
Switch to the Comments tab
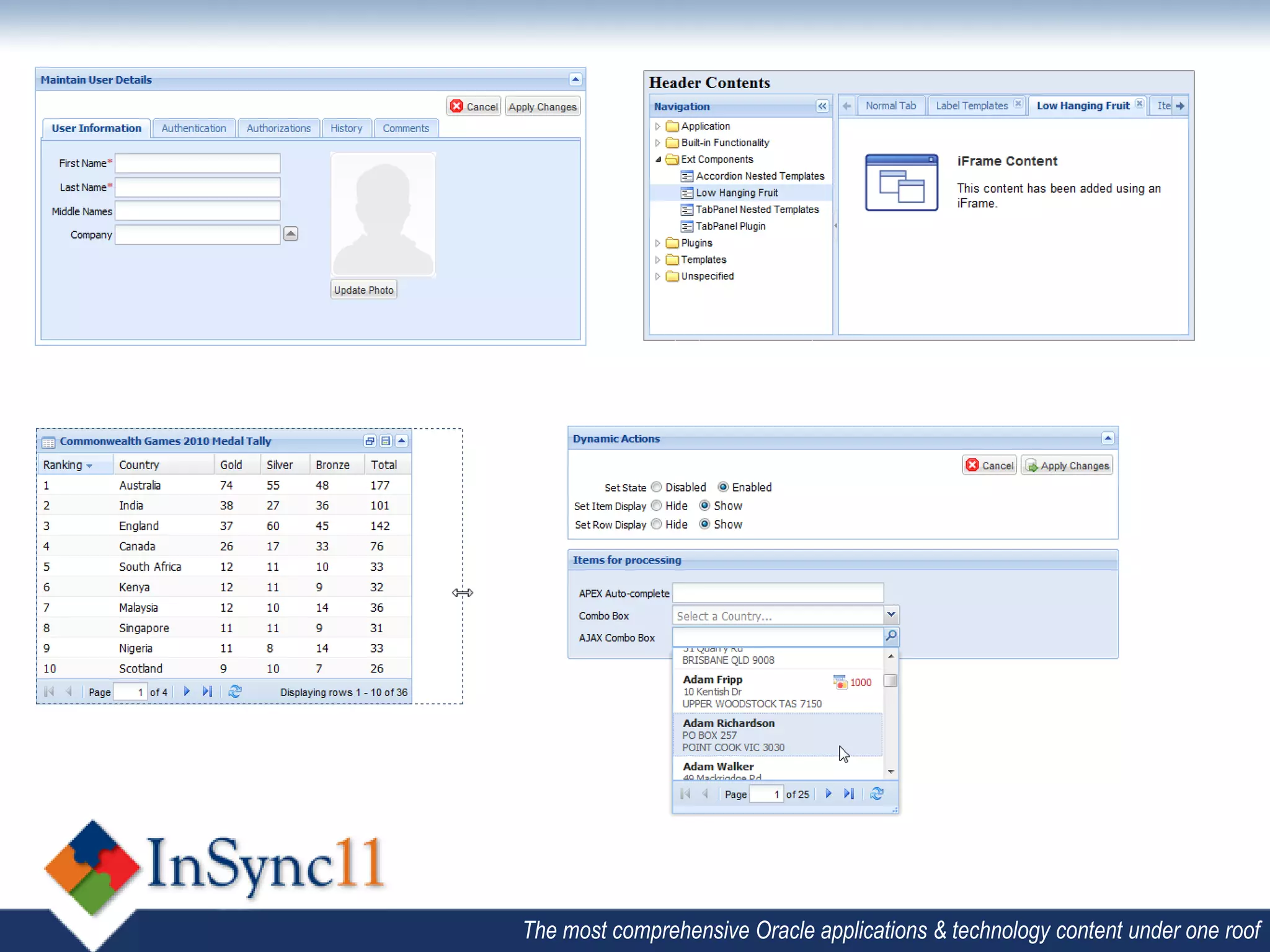point(406,128)
